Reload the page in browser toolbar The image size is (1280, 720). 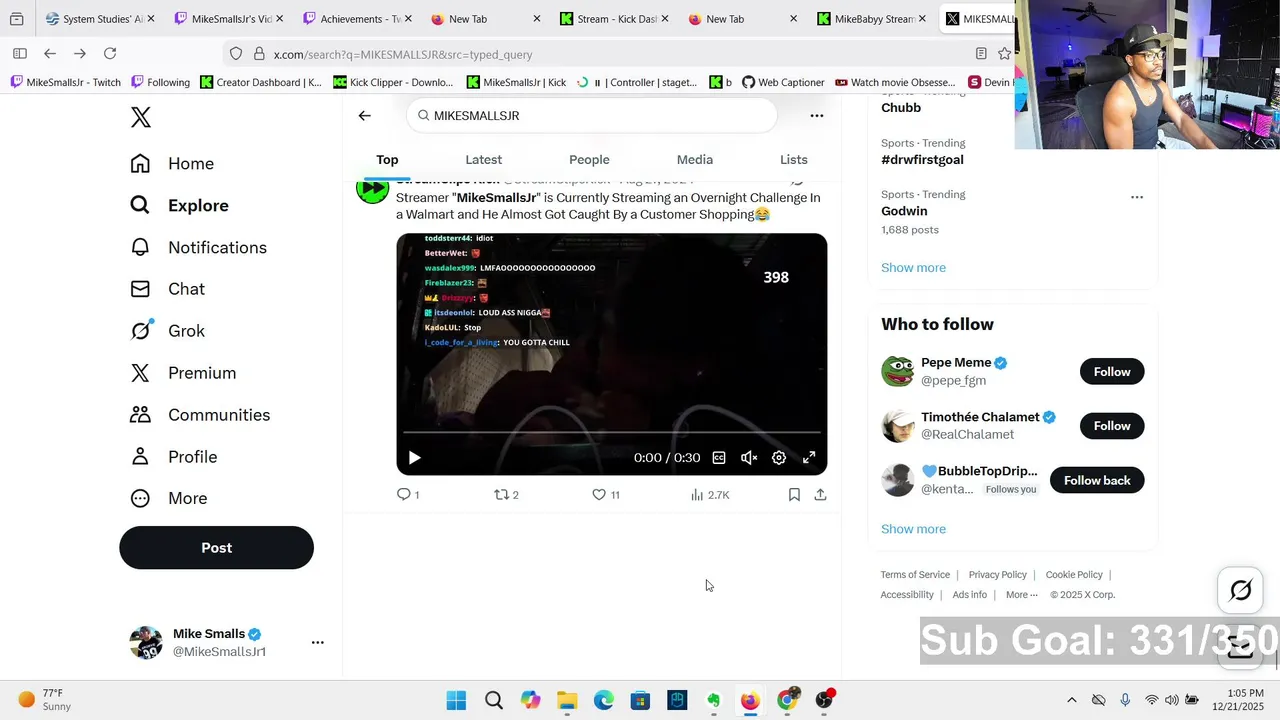click(x=110, y=54)
